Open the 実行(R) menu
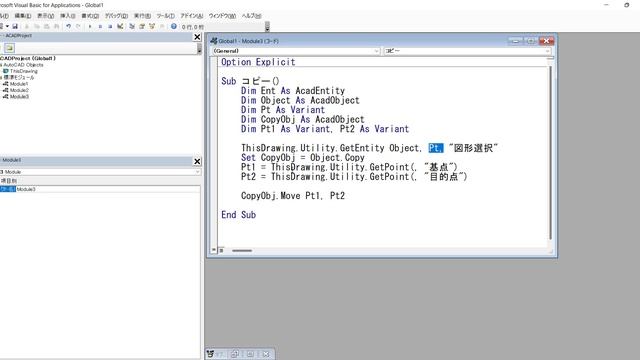The height and width of the screenshot is (360, 640). (142, 16)
